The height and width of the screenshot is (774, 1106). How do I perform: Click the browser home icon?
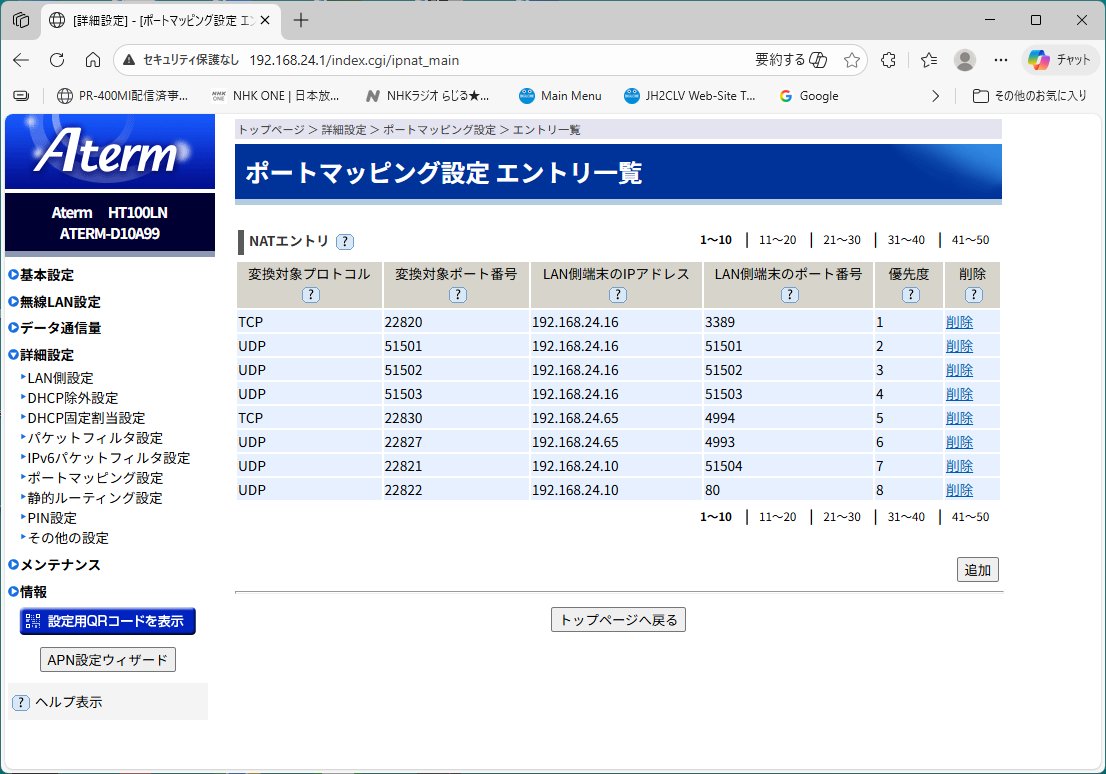[93, 60]
